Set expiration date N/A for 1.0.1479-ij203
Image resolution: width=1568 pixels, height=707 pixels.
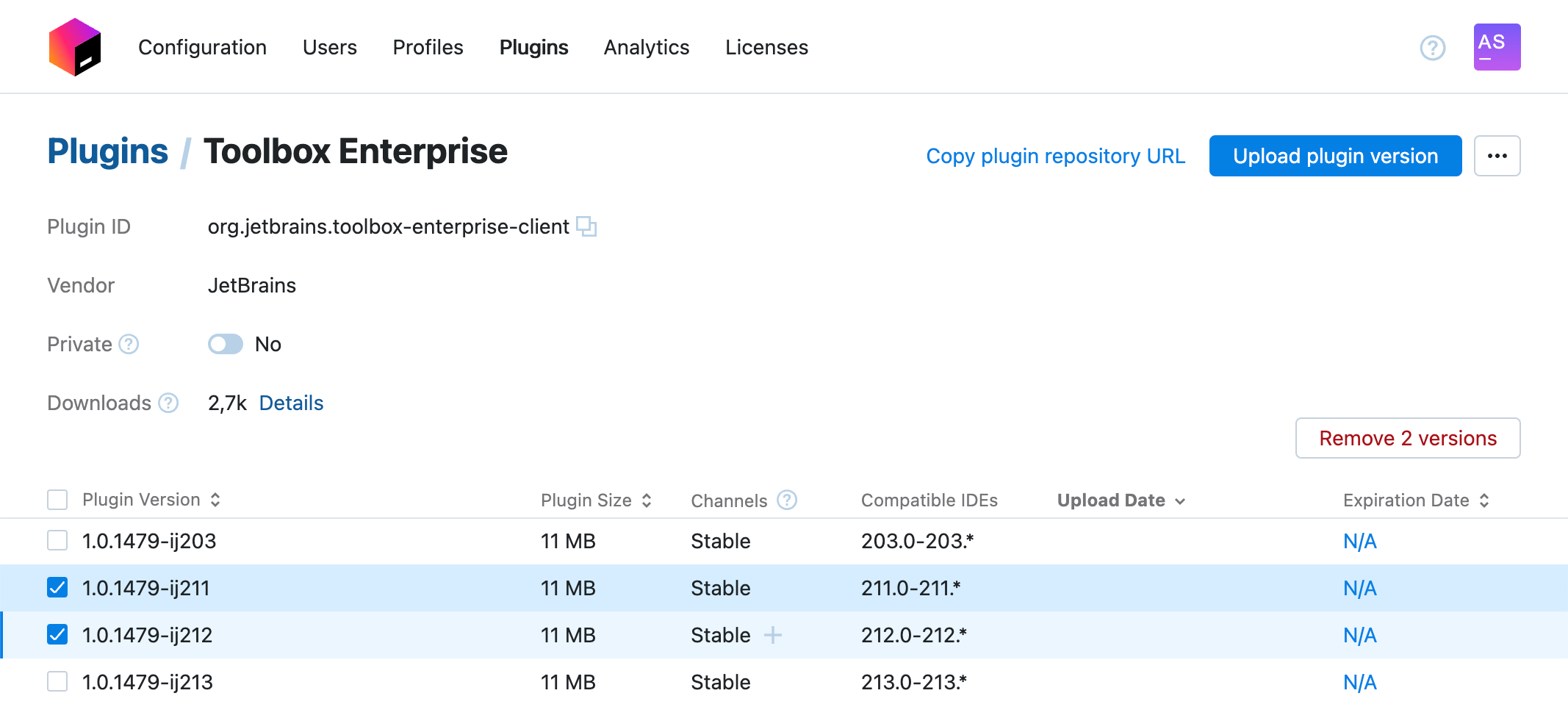point(1359,541)
